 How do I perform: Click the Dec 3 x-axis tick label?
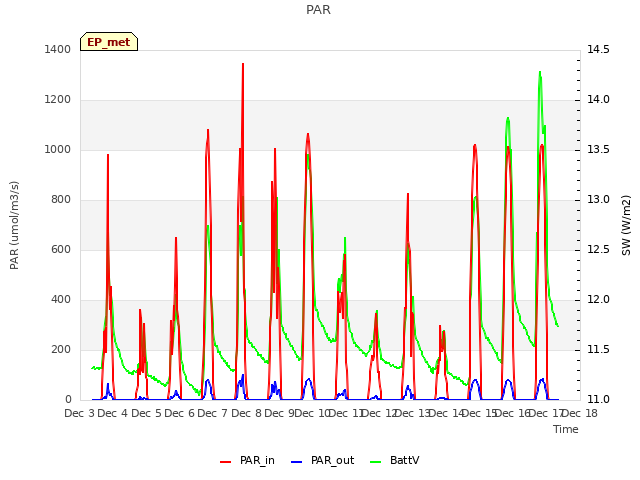(x=80, y=413)
